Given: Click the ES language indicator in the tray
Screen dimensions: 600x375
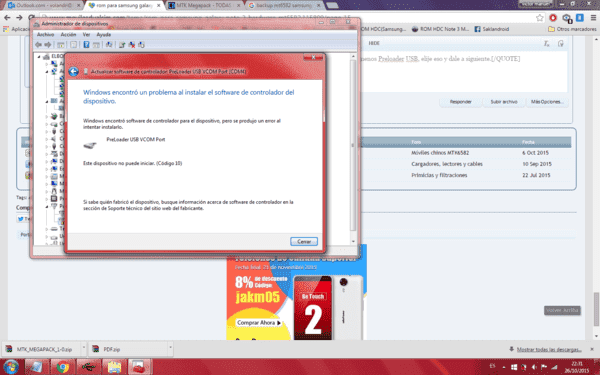Looking at the screenshot, I should pyautogui.click(x=492, y=366).
